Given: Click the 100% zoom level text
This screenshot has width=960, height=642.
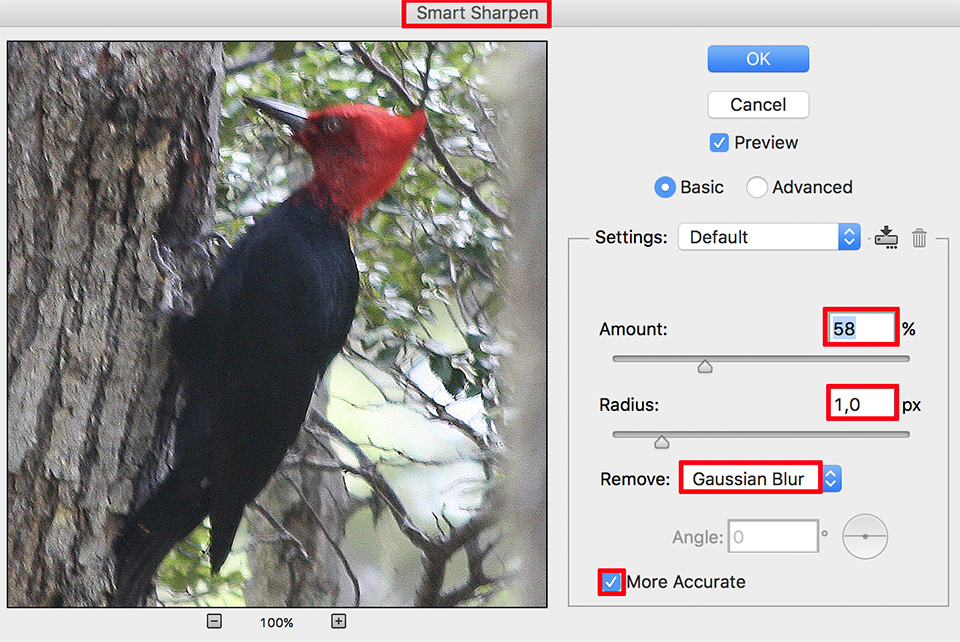Looking at the screenshot, I should [276, 622].
